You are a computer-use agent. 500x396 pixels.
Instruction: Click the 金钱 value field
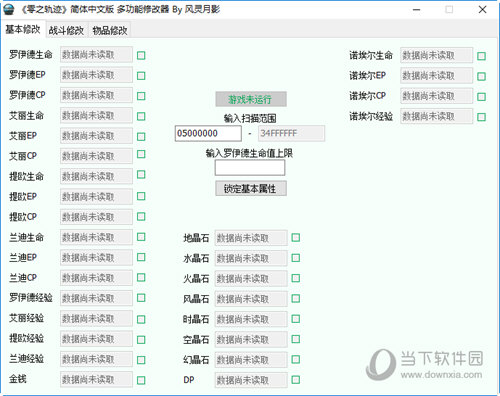click(x=96, y=379)
